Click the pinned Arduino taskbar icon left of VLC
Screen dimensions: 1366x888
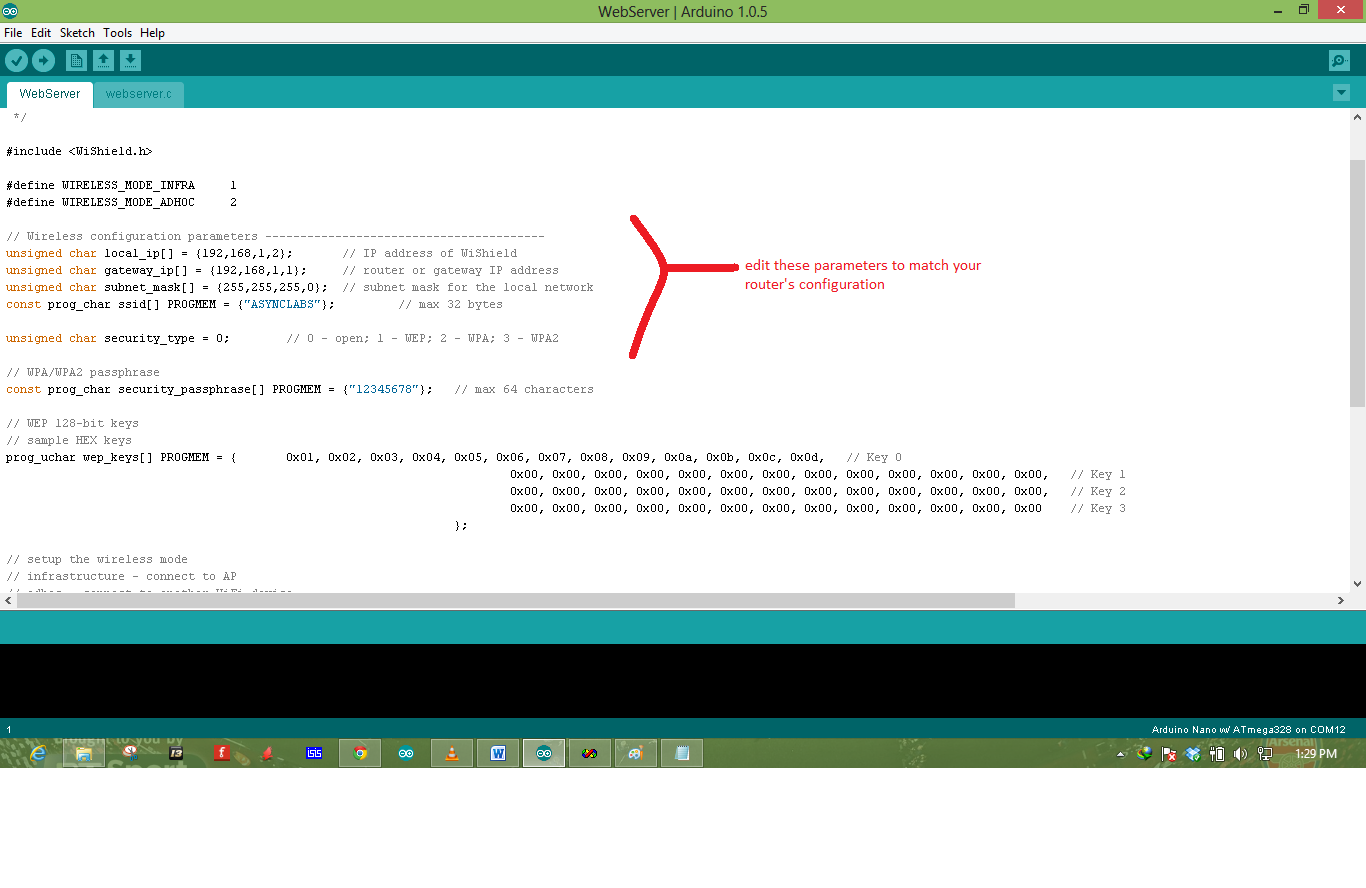(x=406, y=753)
